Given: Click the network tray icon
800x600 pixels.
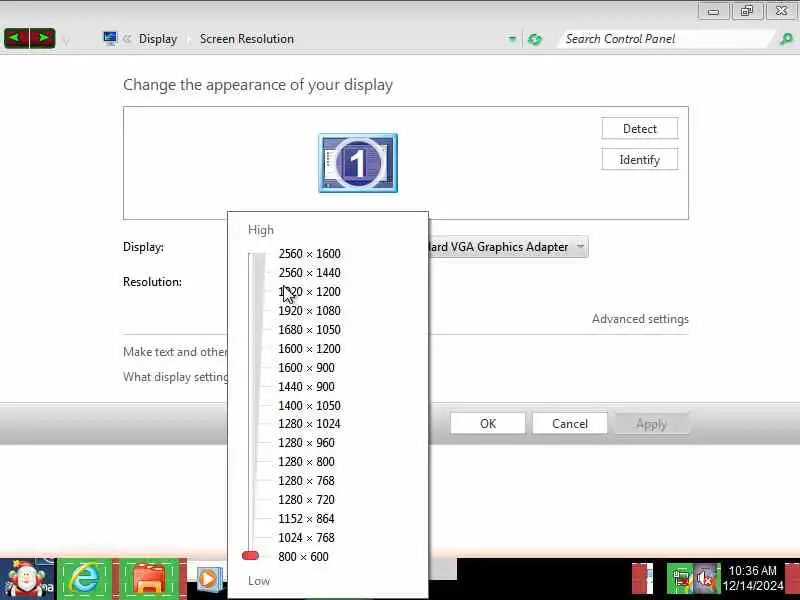Looking at the screenshot, I should tap(681, 578).
